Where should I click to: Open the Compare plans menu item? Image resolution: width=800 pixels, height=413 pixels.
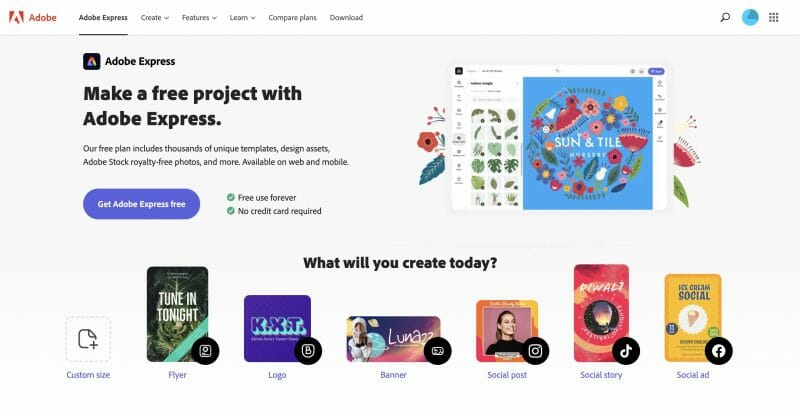click(x=292, y=17)
